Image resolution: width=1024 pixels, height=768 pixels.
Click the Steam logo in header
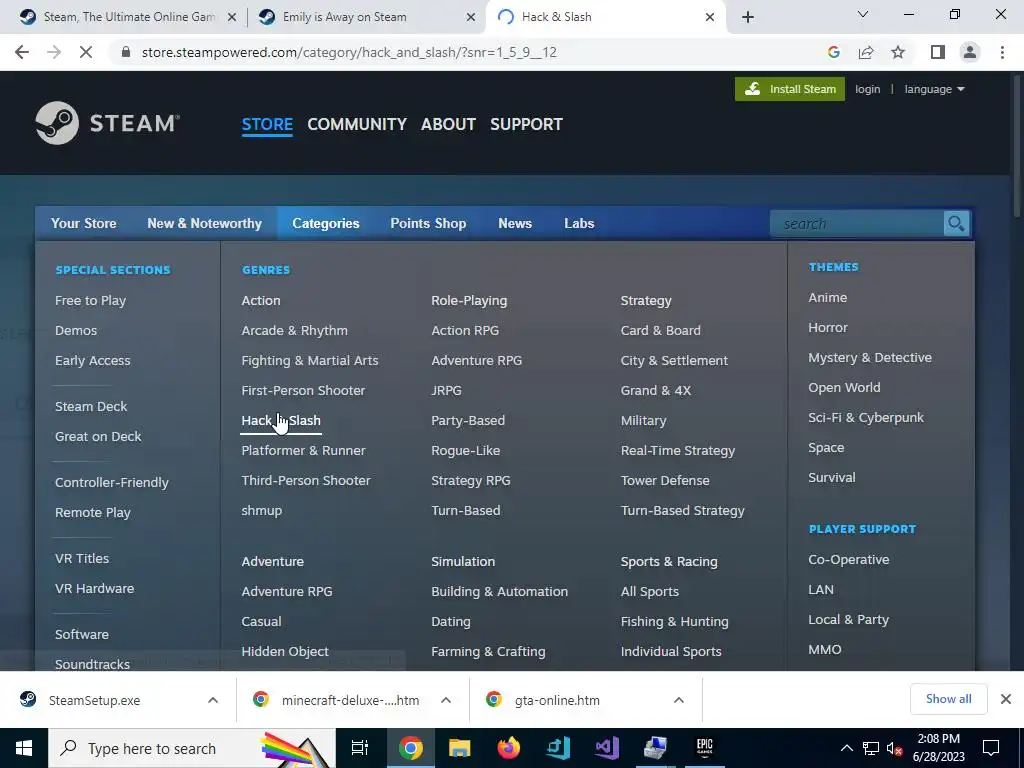pos(107,123)
